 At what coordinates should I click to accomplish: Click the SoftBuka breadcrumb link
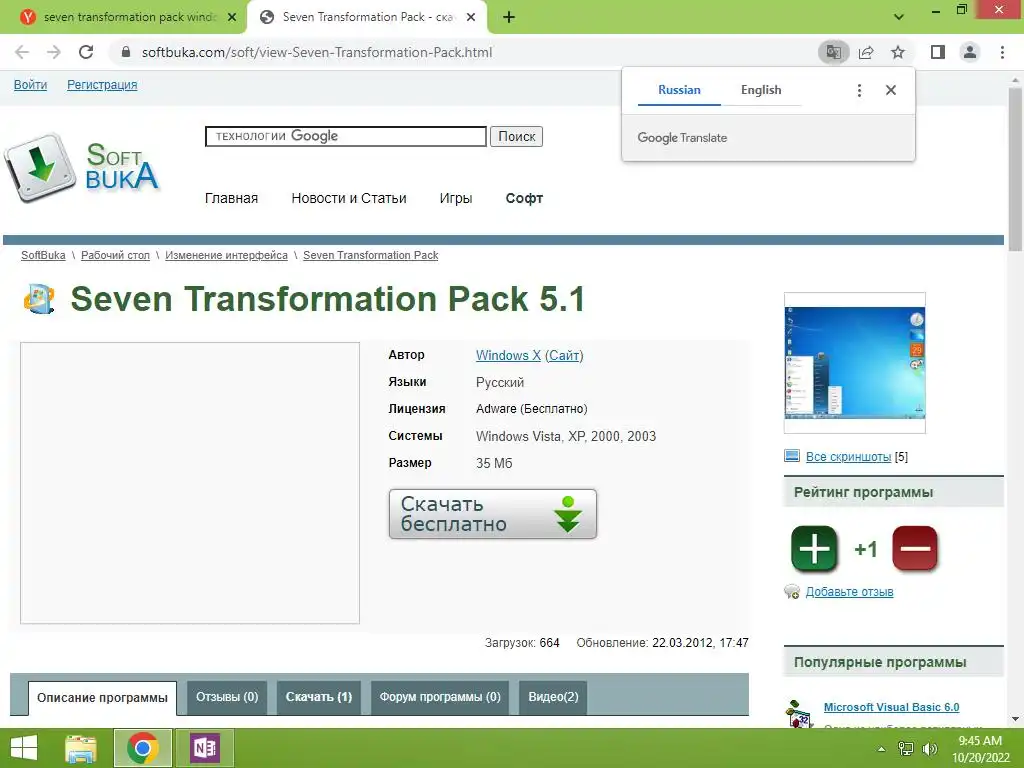43,255
